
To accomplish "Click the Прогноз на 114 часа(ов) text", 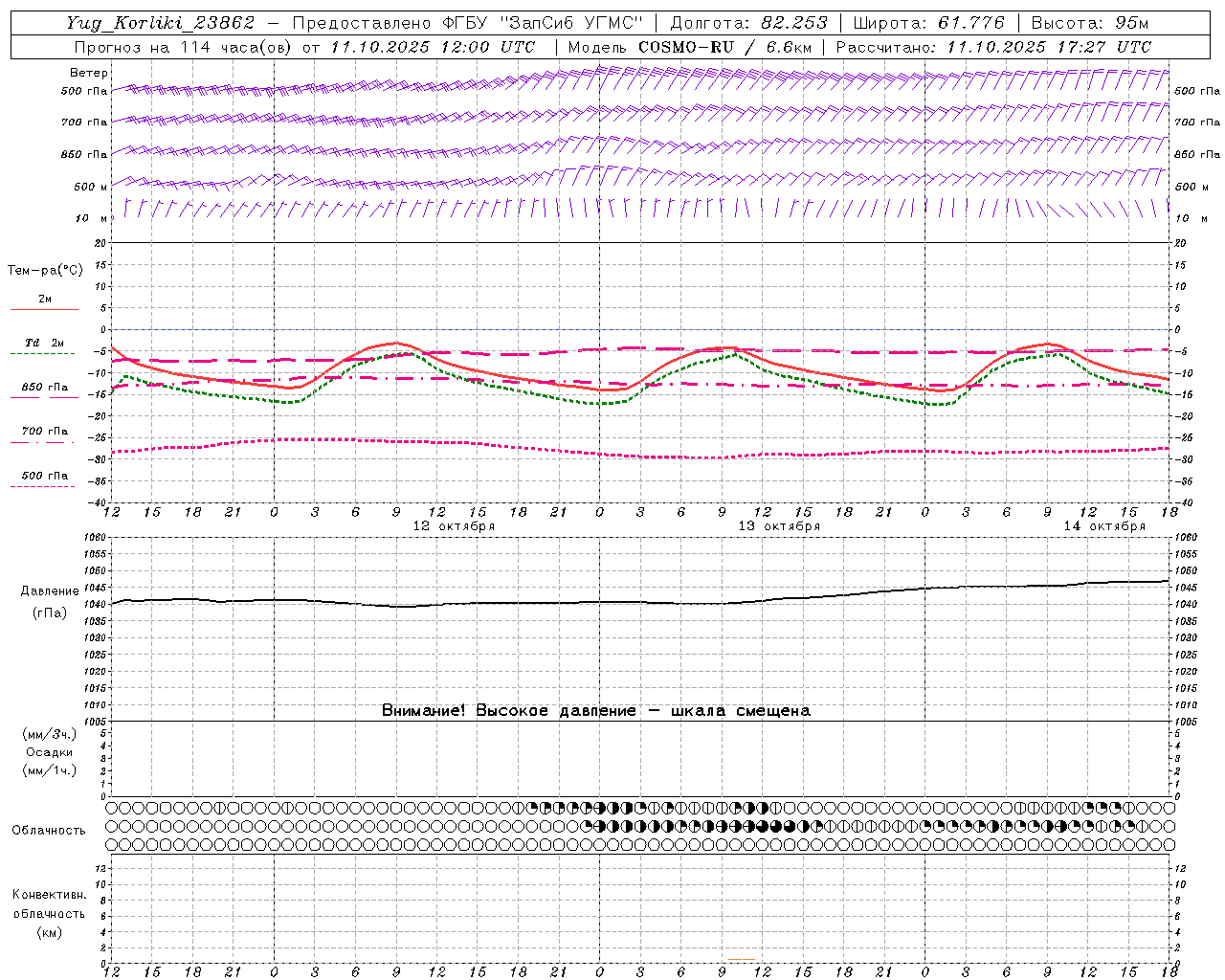I will (x=185, y=47).
